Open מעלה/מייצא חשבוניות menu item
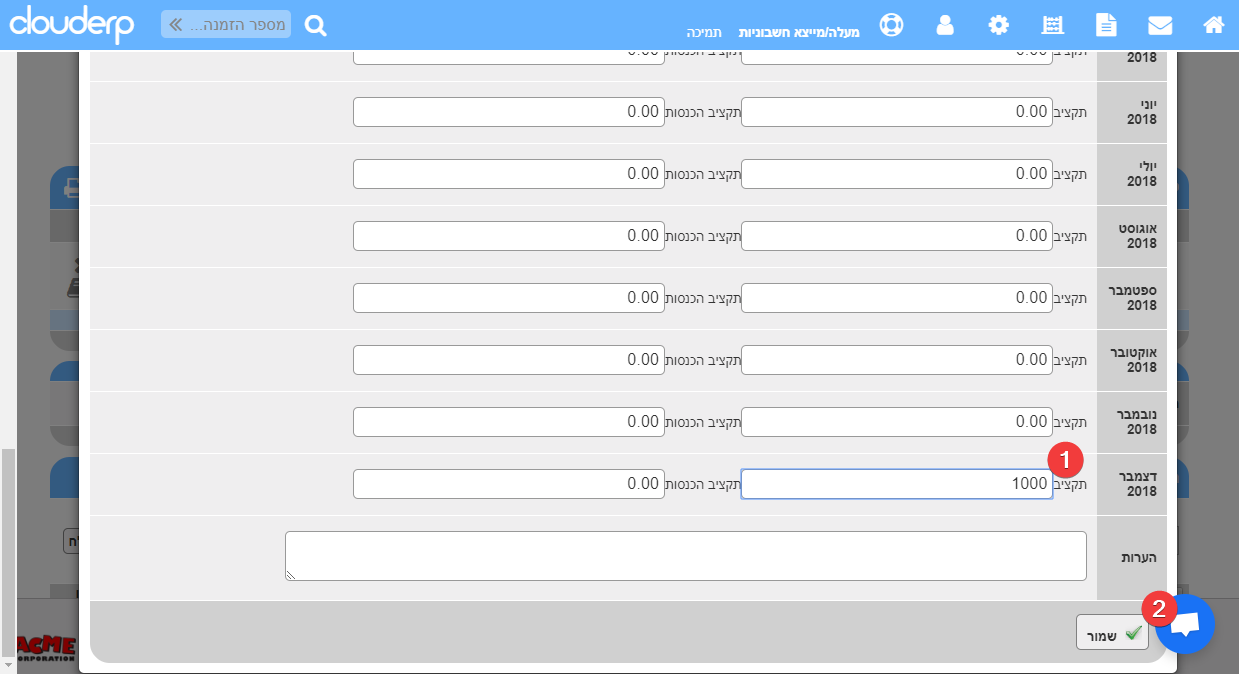 click(x=799, y=32)
